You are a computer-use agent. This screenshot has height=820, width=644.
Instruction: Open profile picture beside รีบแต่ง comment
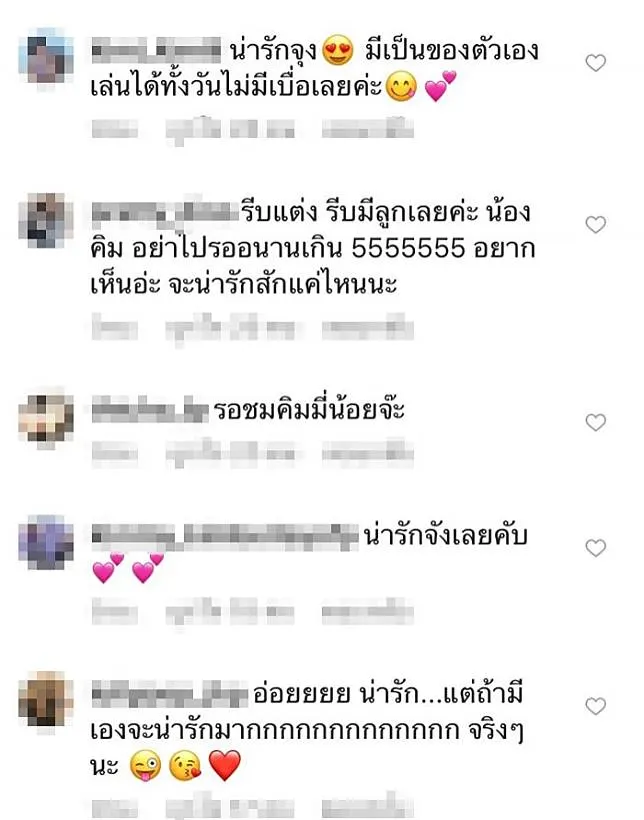click(46, 221)
